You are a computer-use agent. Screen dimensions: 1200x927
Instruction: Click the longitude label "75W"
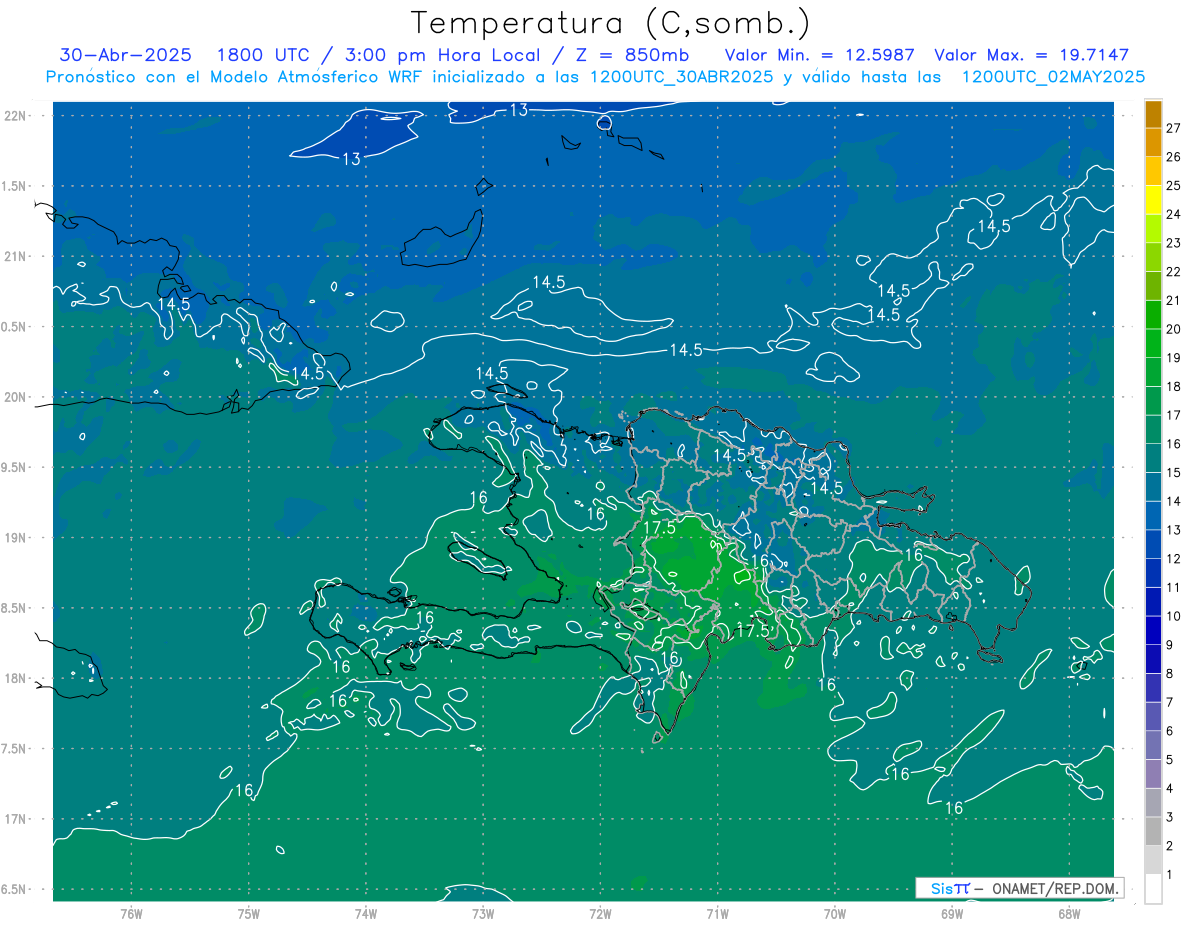248,914
